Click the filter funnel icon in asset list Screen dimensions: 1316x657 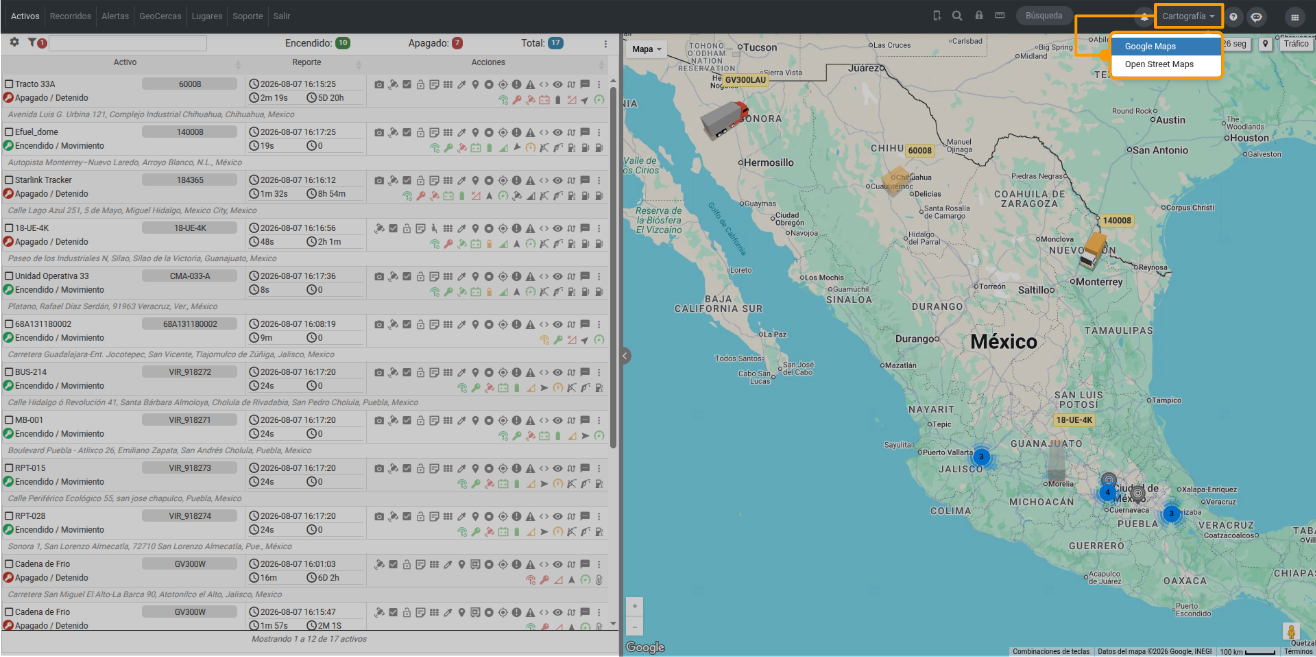32,43
